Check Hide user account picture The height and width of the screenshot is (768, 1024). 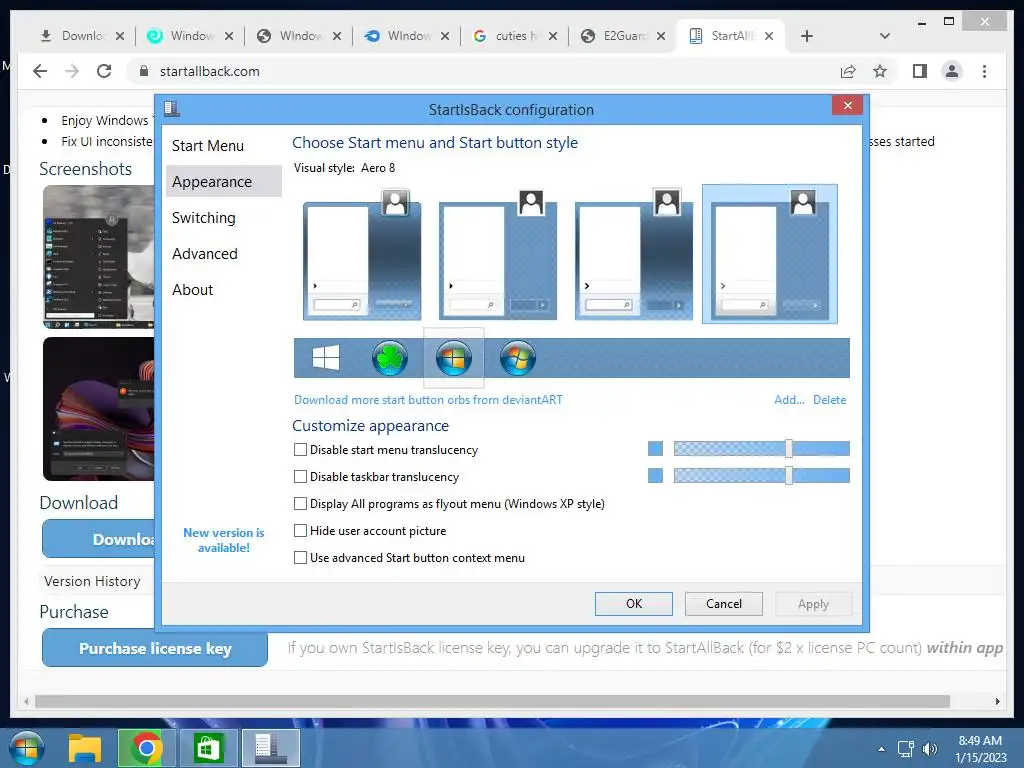coord(300,530)
